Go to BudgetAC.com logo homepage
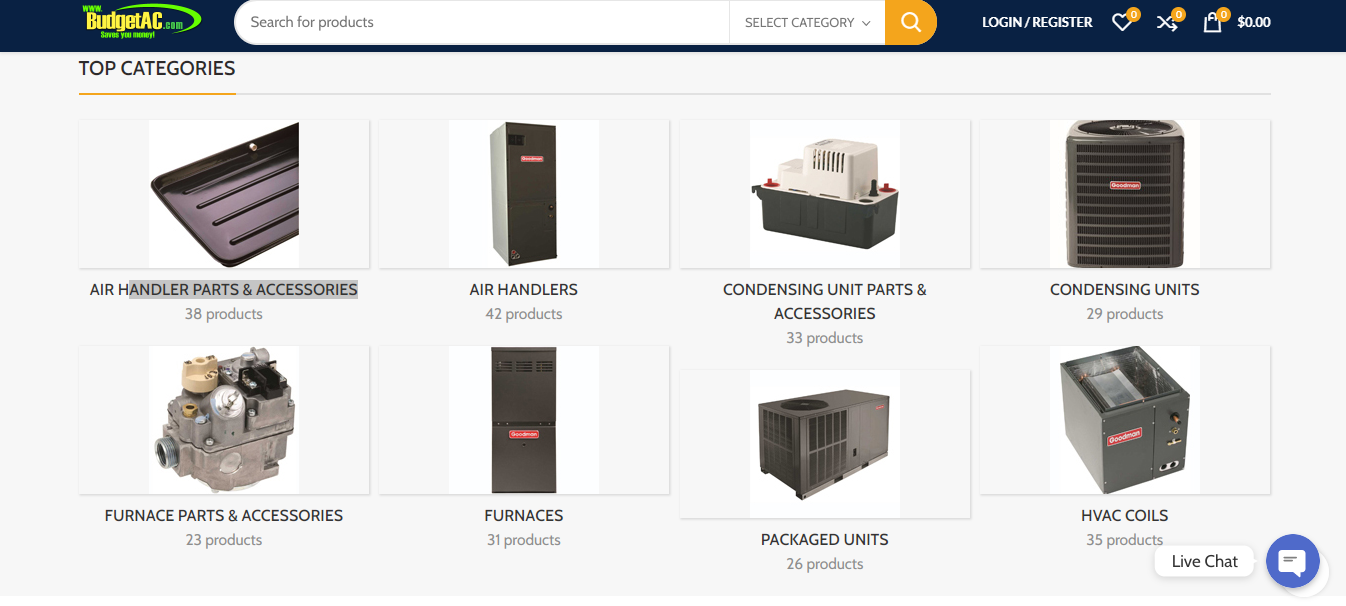1346x606 pixels. point(142,20)
